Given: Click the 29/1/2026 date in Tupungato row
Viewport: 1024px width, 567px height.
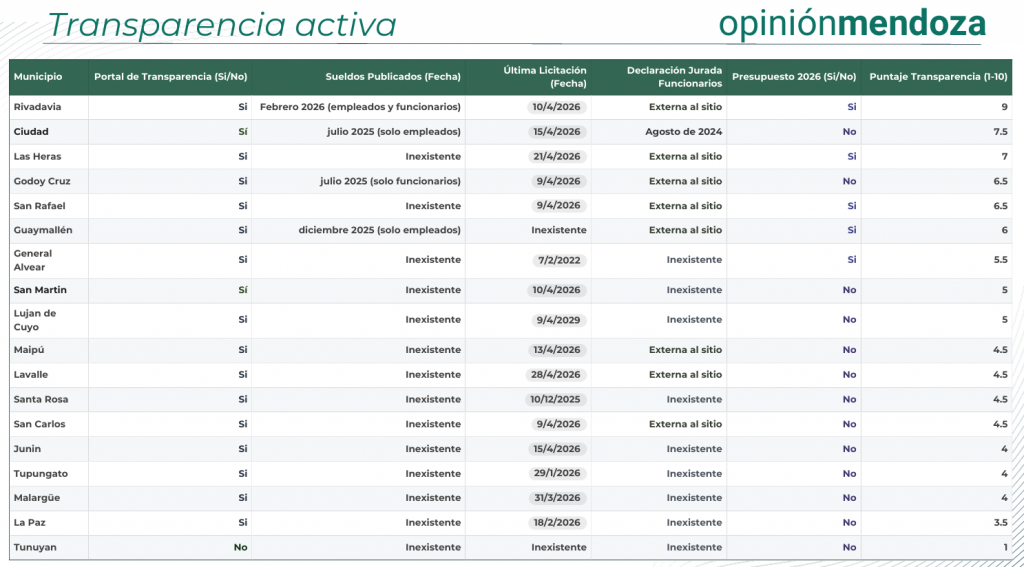Looking at the screenshot, I should click(557, 474).
